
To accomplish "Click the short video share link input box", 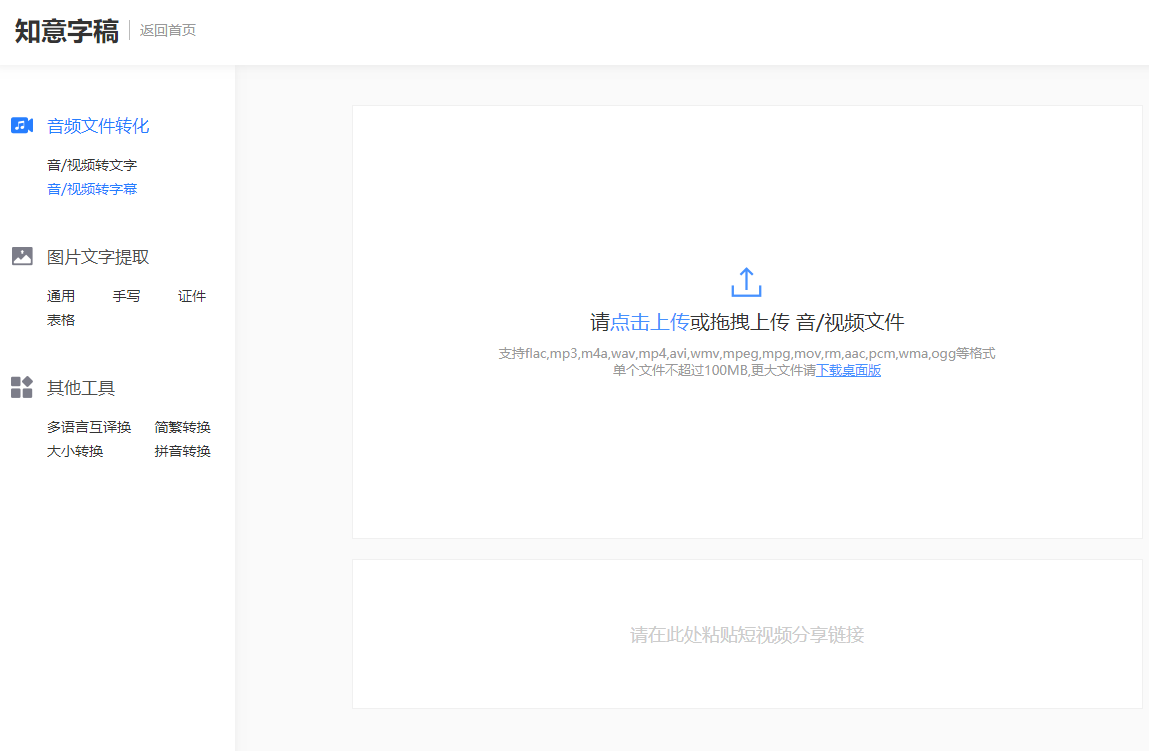I will point(746,633).
